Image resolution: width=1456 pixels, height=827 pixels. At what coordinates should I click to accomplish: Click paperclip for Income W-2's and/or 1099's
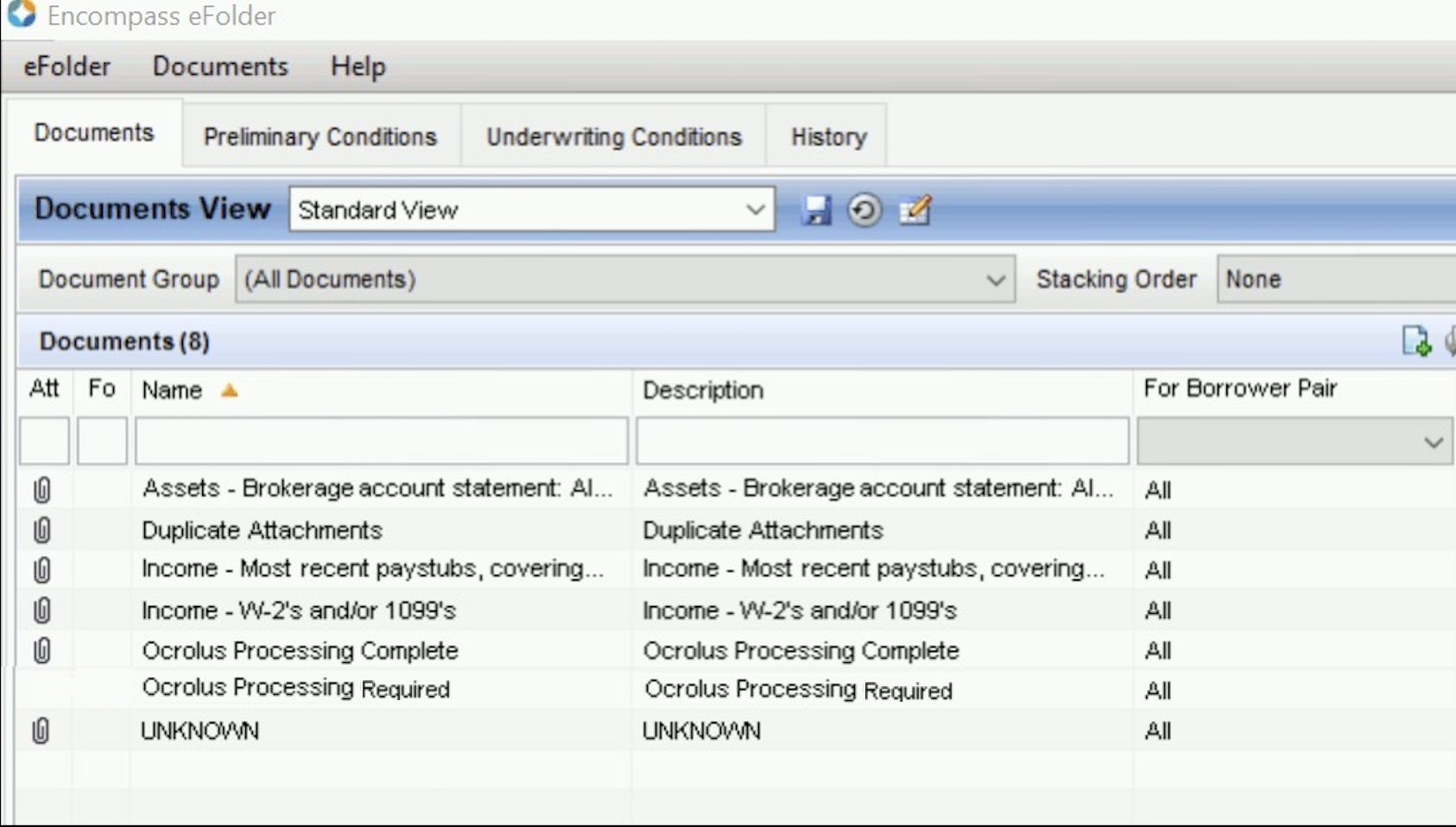point(41,610)
